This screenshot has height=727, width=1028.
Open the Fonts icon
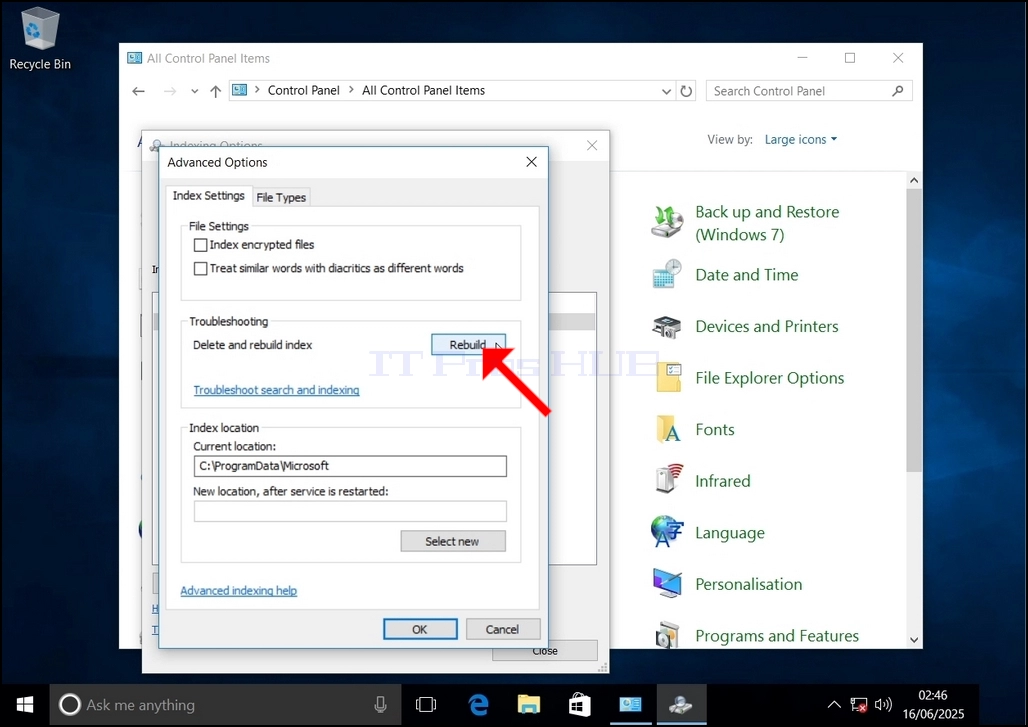click(x=667, y=429)
